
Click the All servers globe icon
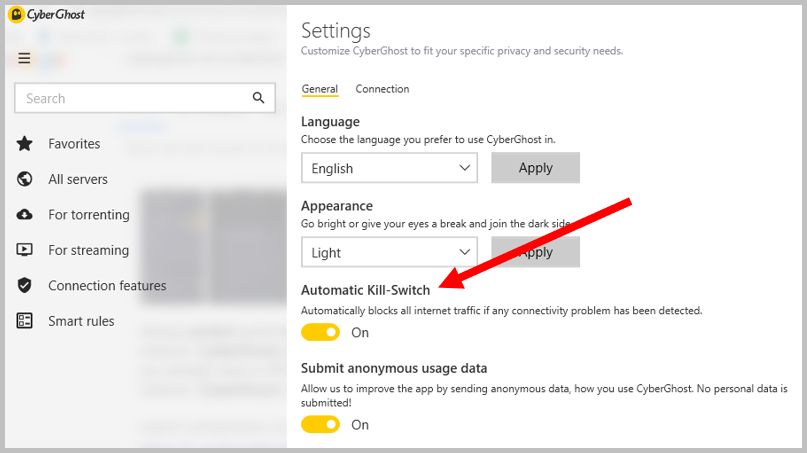tap(24, 179)
